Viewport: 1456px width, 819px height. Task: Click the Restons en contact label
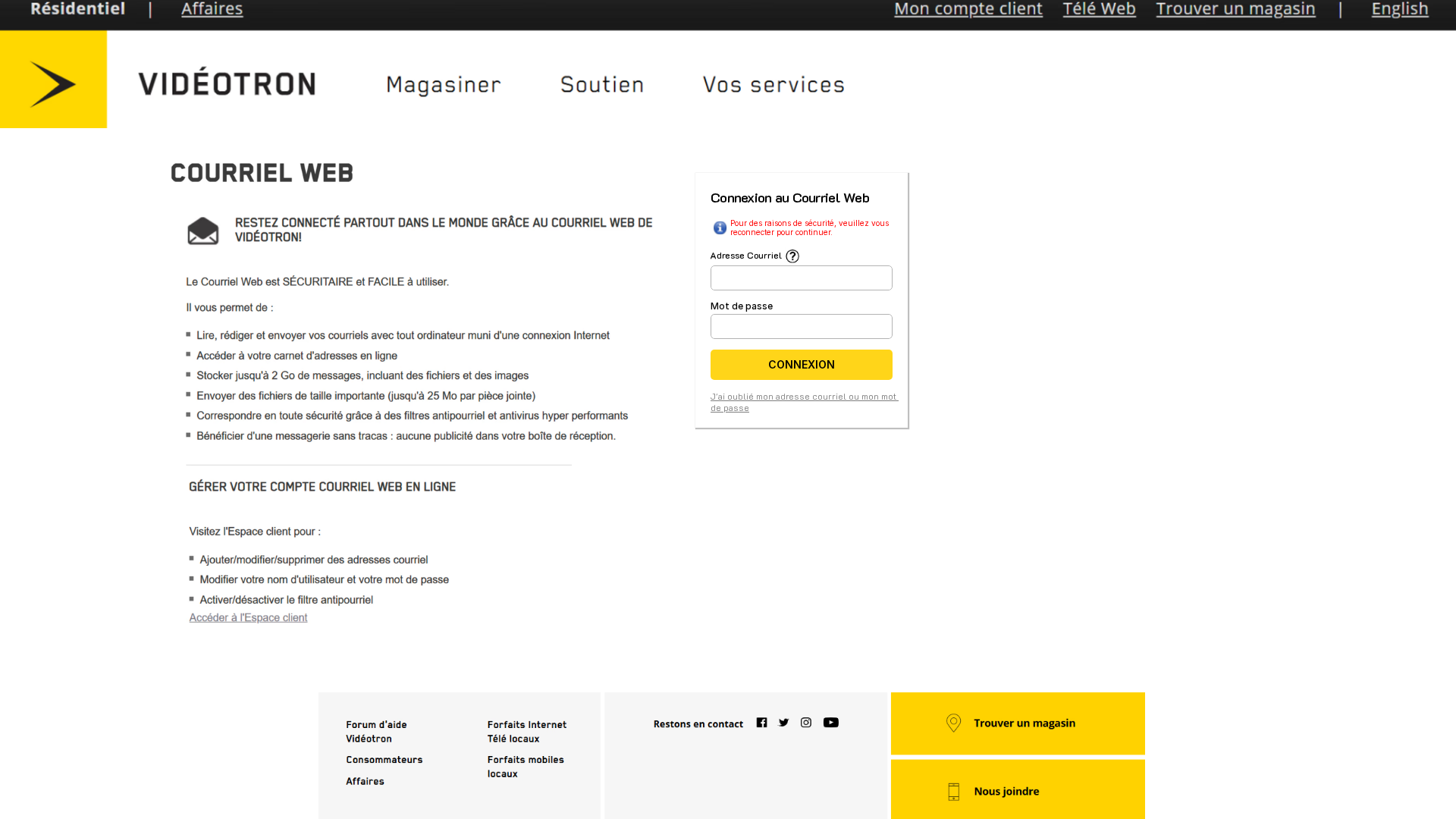click(698, 724)
